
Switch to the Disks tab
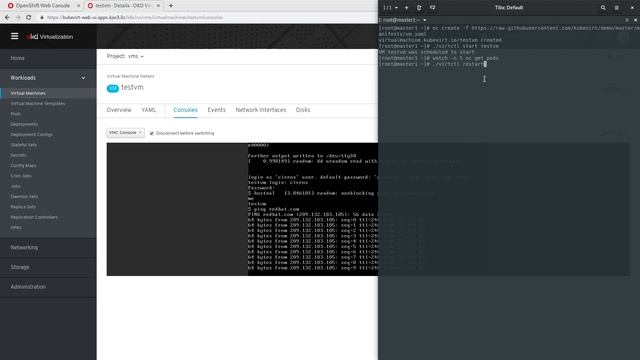coord(303,110)
